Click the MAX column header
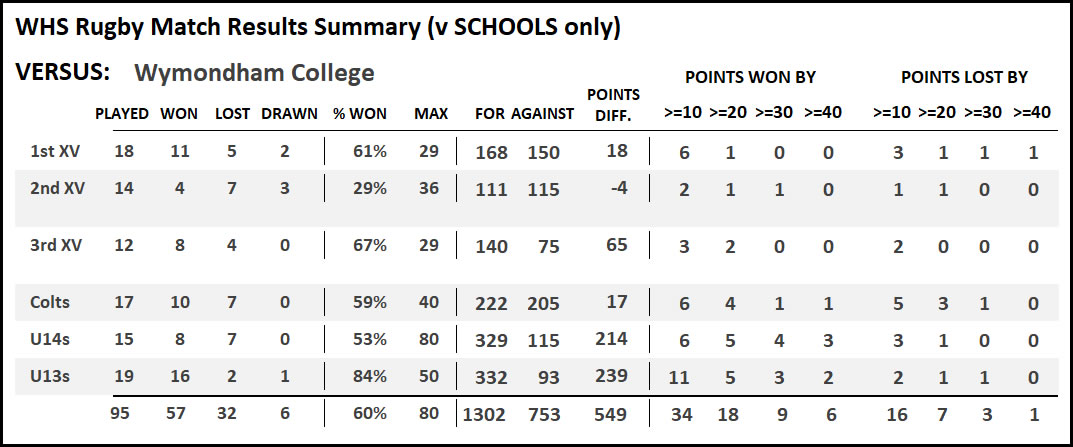Screen dimensions: 1073x447 (x=430, y=113)
